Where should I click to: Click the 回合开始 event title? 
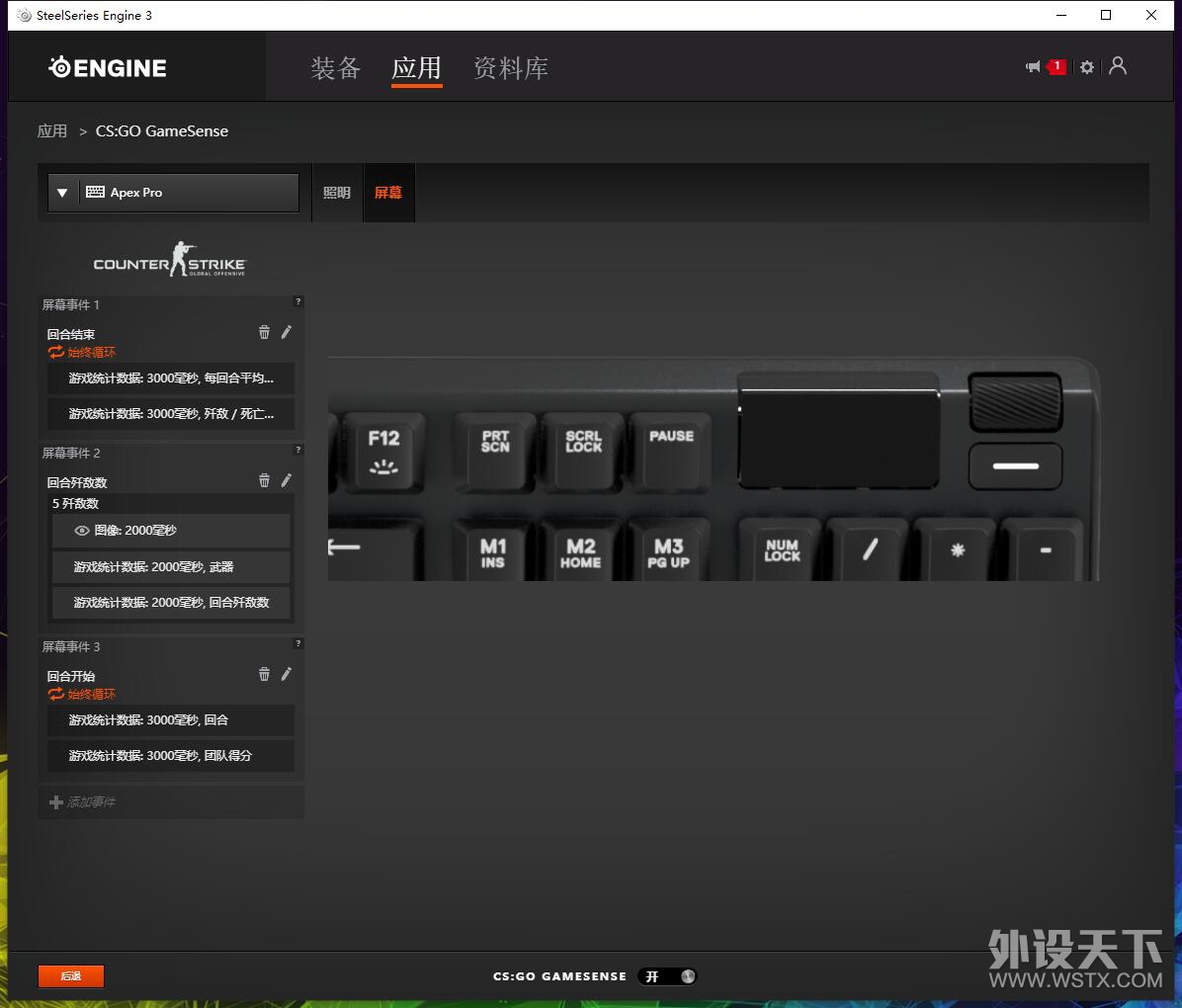tap(71, 676)
